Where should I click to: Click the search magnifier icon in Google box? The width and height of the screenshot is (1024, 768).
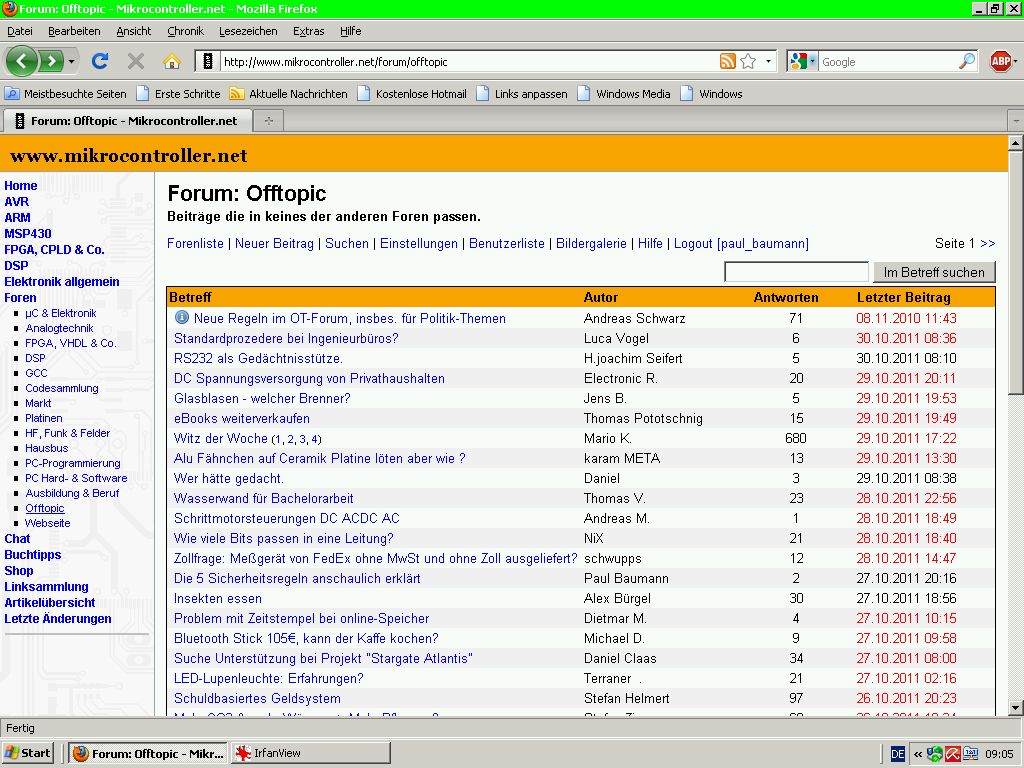pos(966,62)
